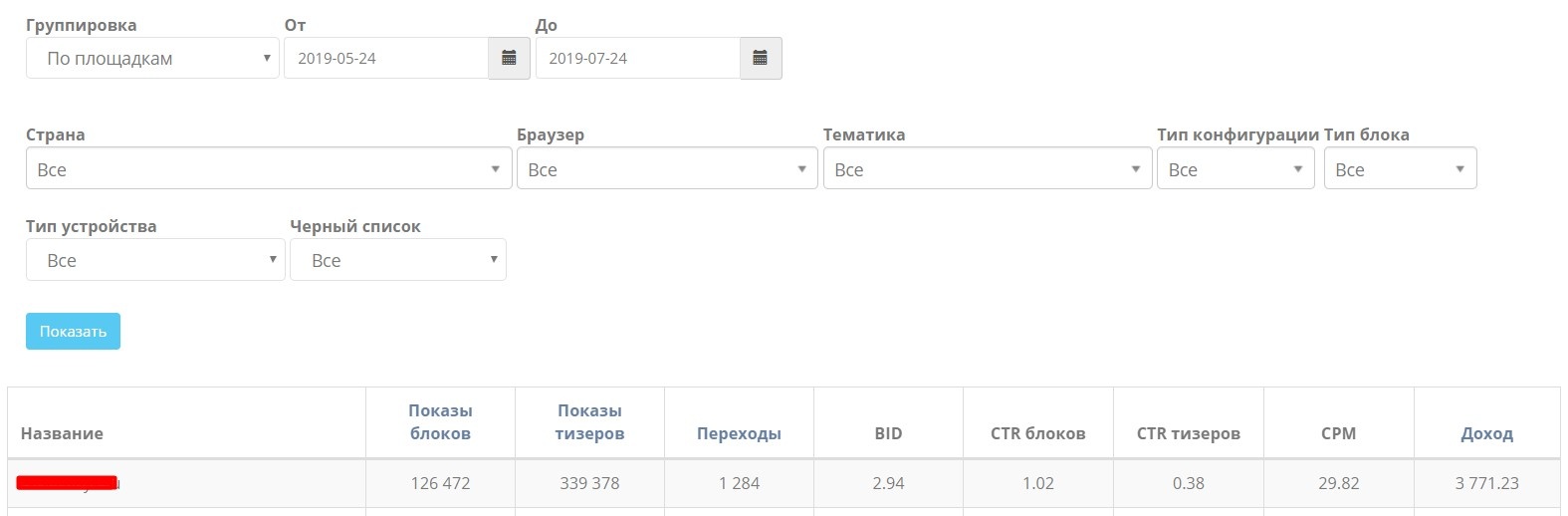
Task: Click the До date input field
Action: (x=638, y=58)
